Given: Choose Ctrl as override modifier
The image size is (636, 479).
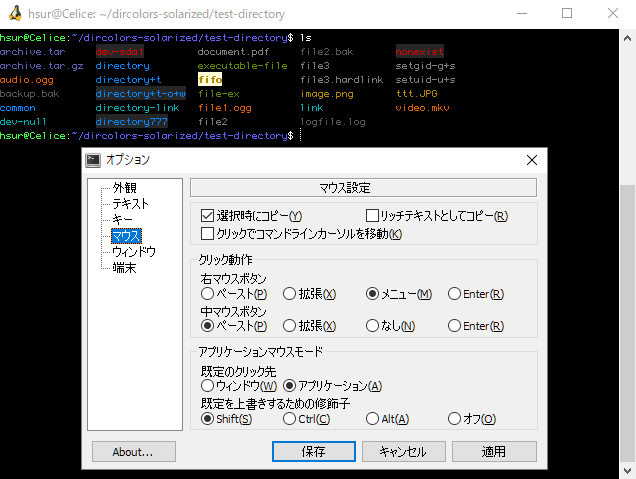Looking at the screenshot, I should [x=290, y=419].
